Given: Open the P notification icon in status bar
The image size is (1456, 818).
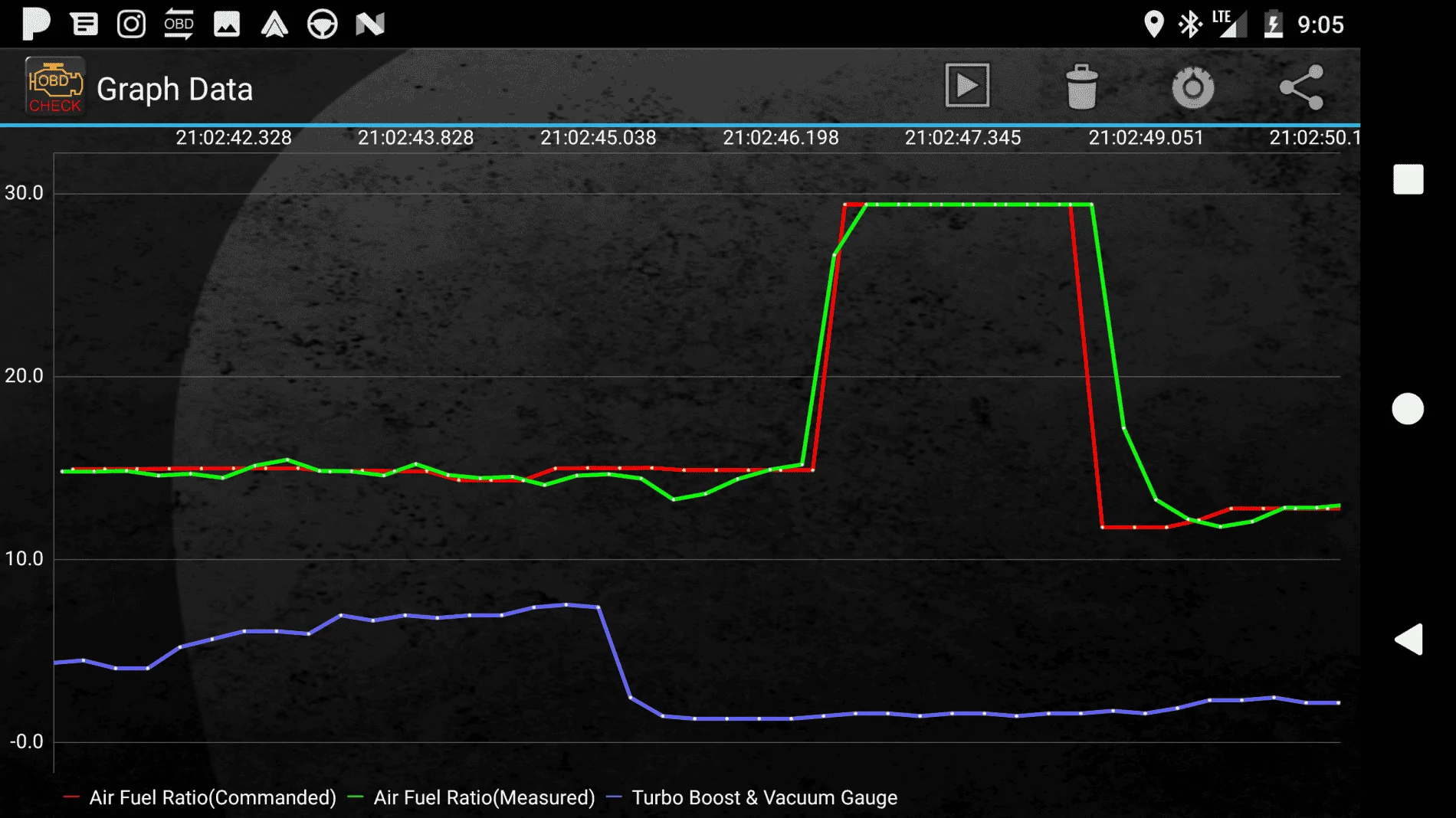Looking at the screenshot, I should click(x=35, y=25).
